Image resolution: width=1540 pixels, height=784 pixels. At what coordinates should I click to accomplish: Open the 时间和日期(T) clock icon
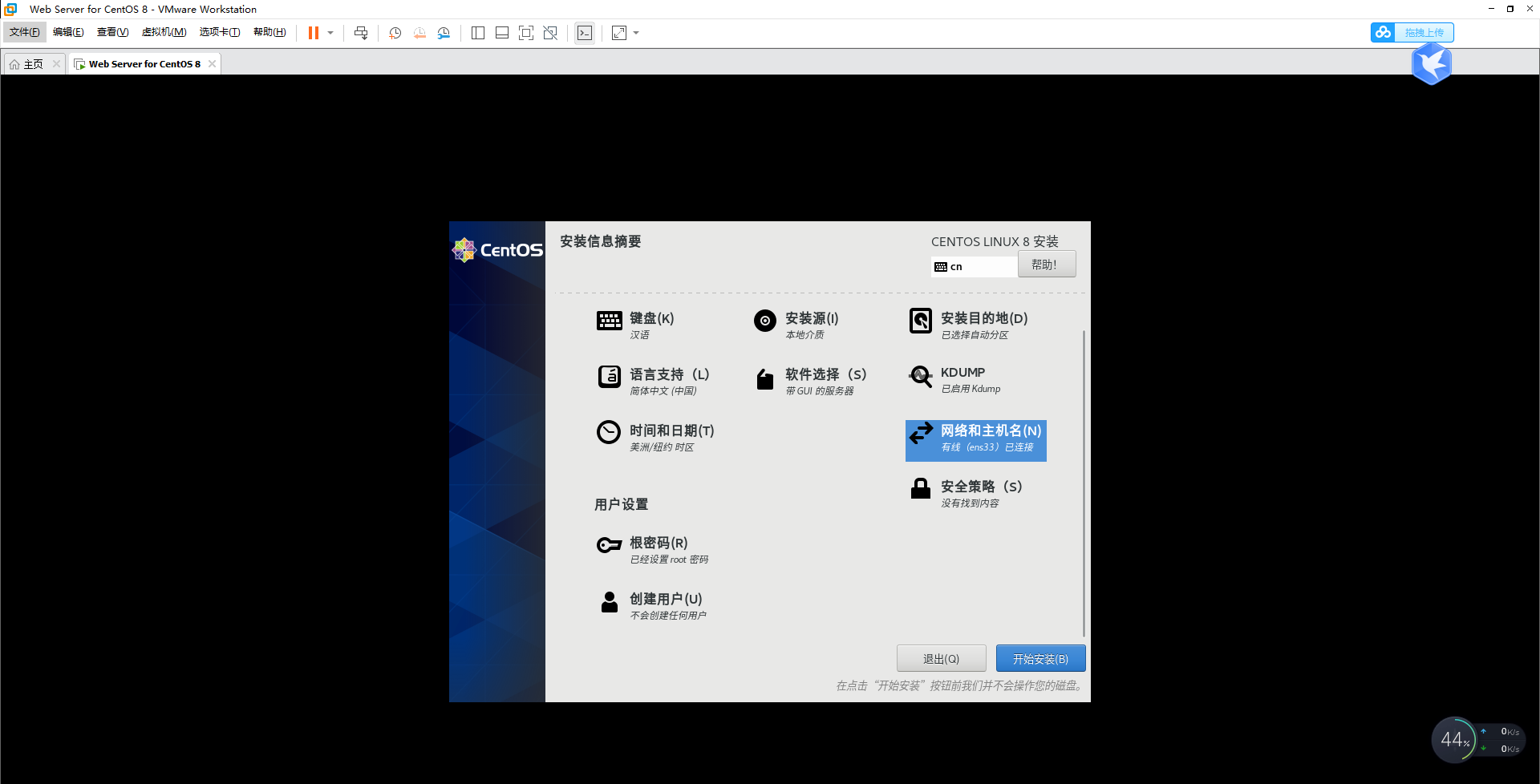point(609,432)
